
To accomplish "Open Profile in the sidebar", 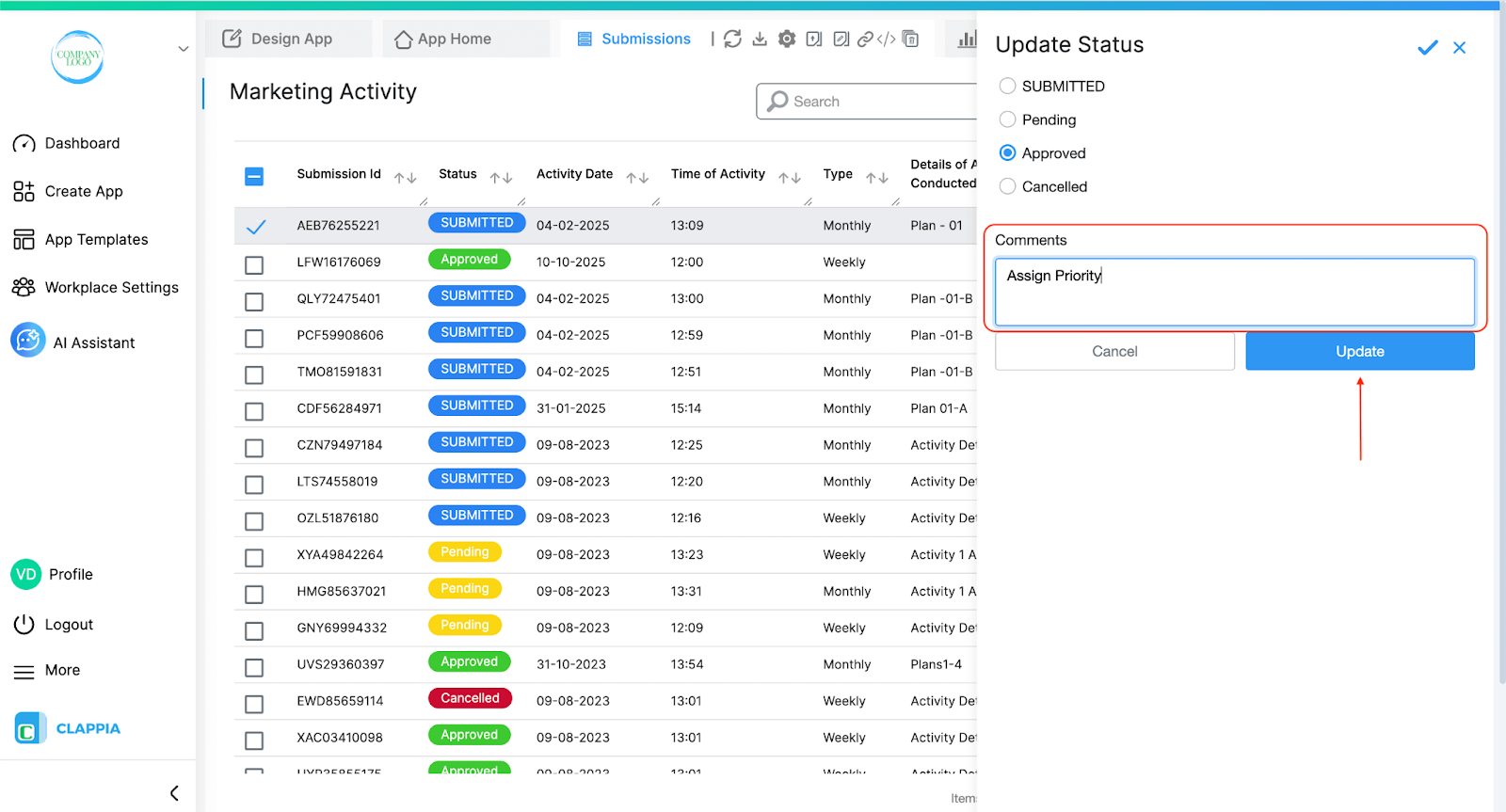I will click(x=71, y=574).
